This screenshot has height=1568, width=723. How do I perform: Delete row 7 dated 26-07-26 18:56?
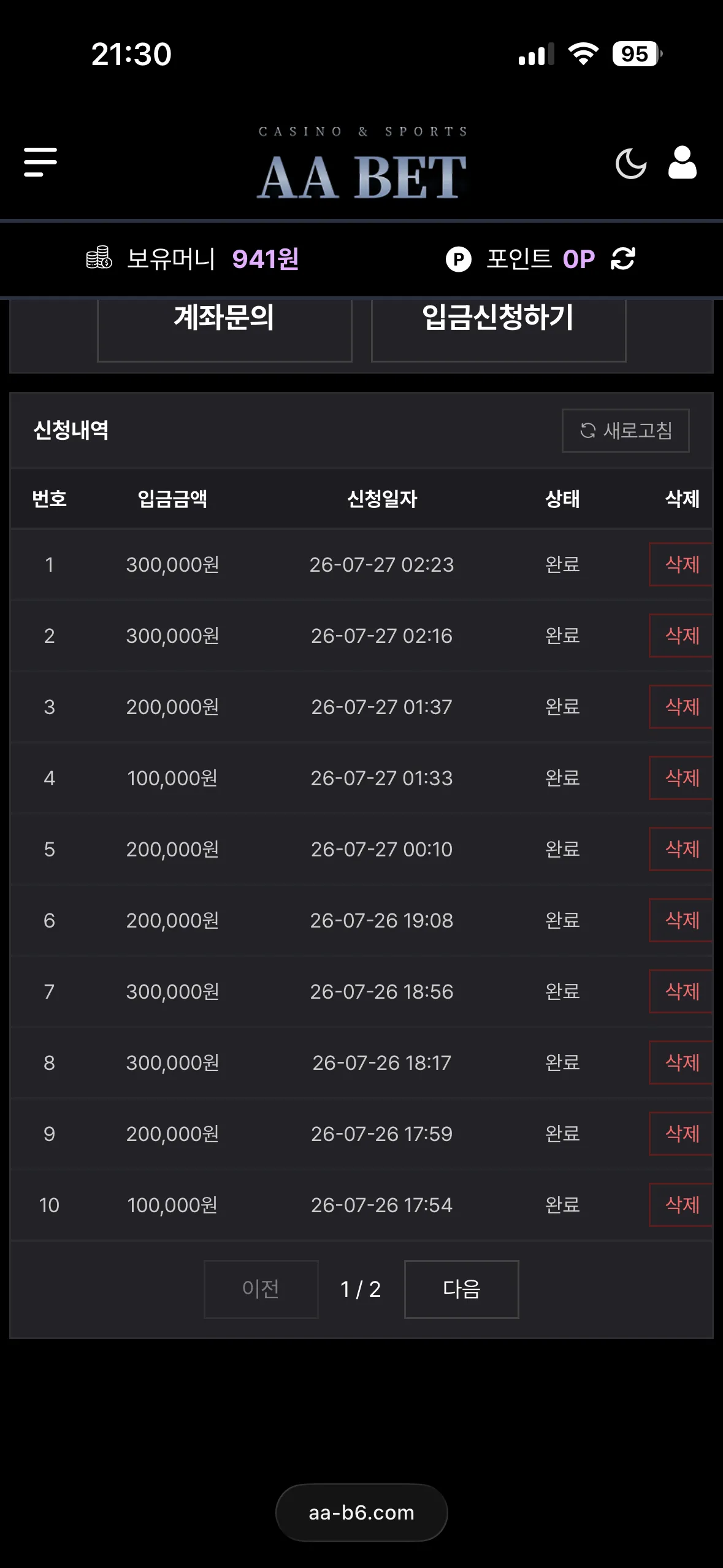681,991
